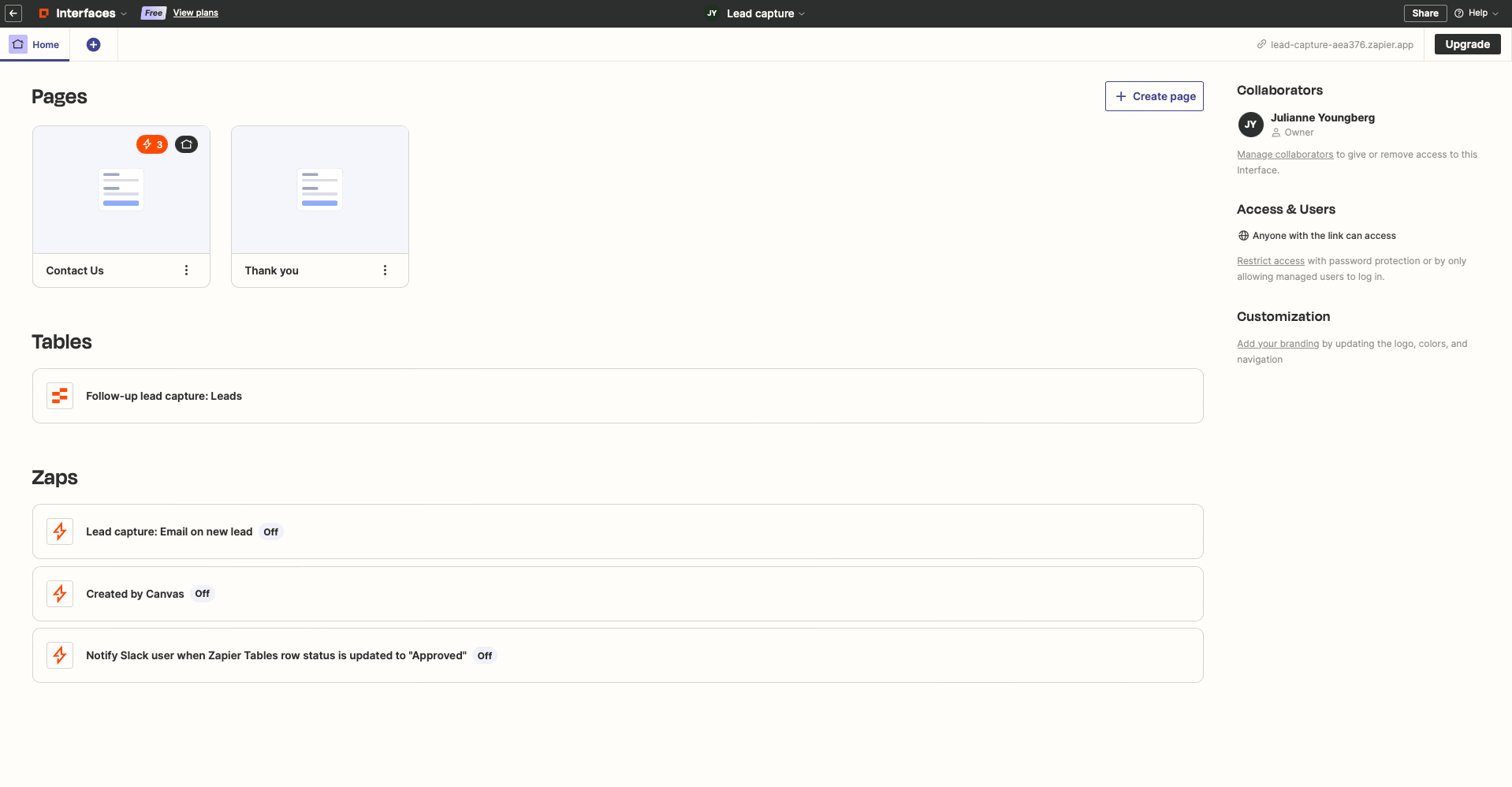
Task: Open the Lead capture project dropdown
Action: [x=765, y=13]
